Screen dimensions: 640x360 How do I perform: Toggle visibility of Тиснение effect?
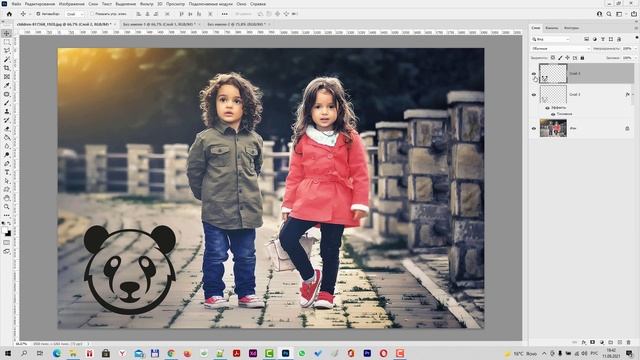click(553, 114)
